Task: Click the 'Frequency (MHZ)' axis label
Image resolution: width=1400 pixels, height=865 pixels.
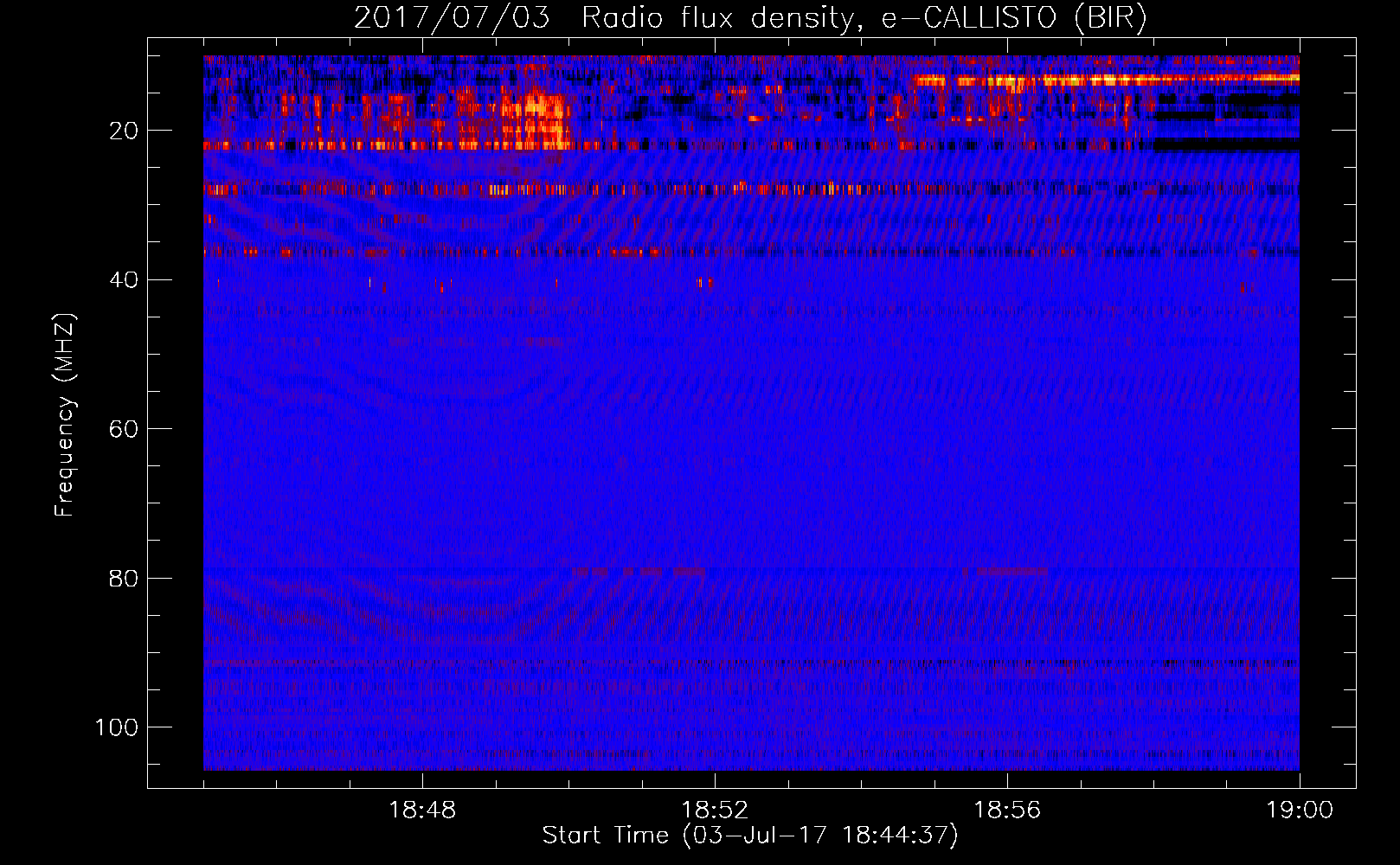Action: (66, 415)
